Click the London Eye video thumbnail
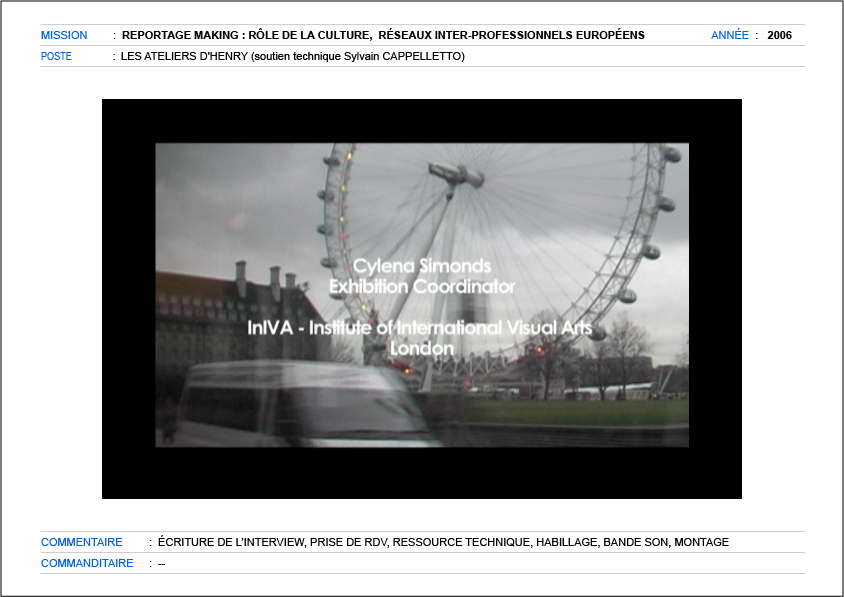844x597 pixels. (422, 299)
